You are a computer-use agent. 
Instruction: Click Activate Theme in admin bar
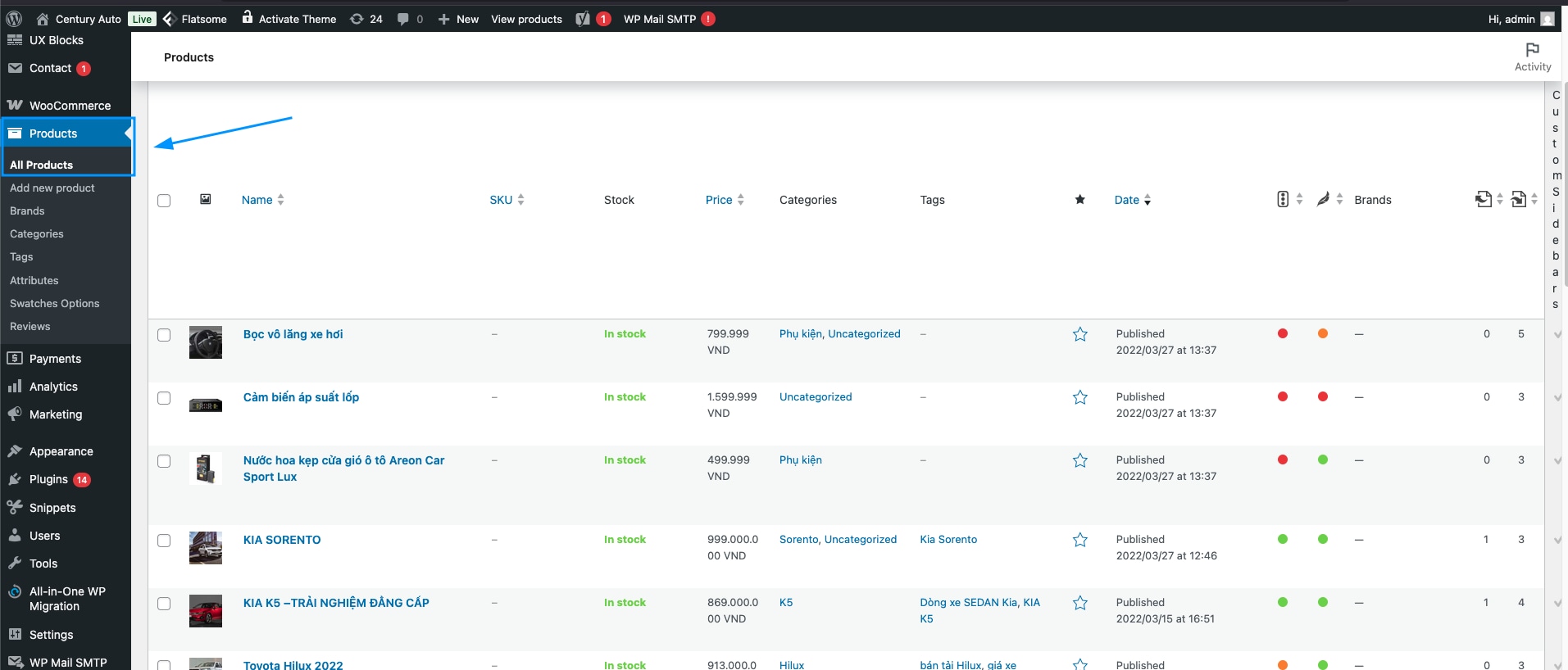pyautogui.click(x=289, y=19)
